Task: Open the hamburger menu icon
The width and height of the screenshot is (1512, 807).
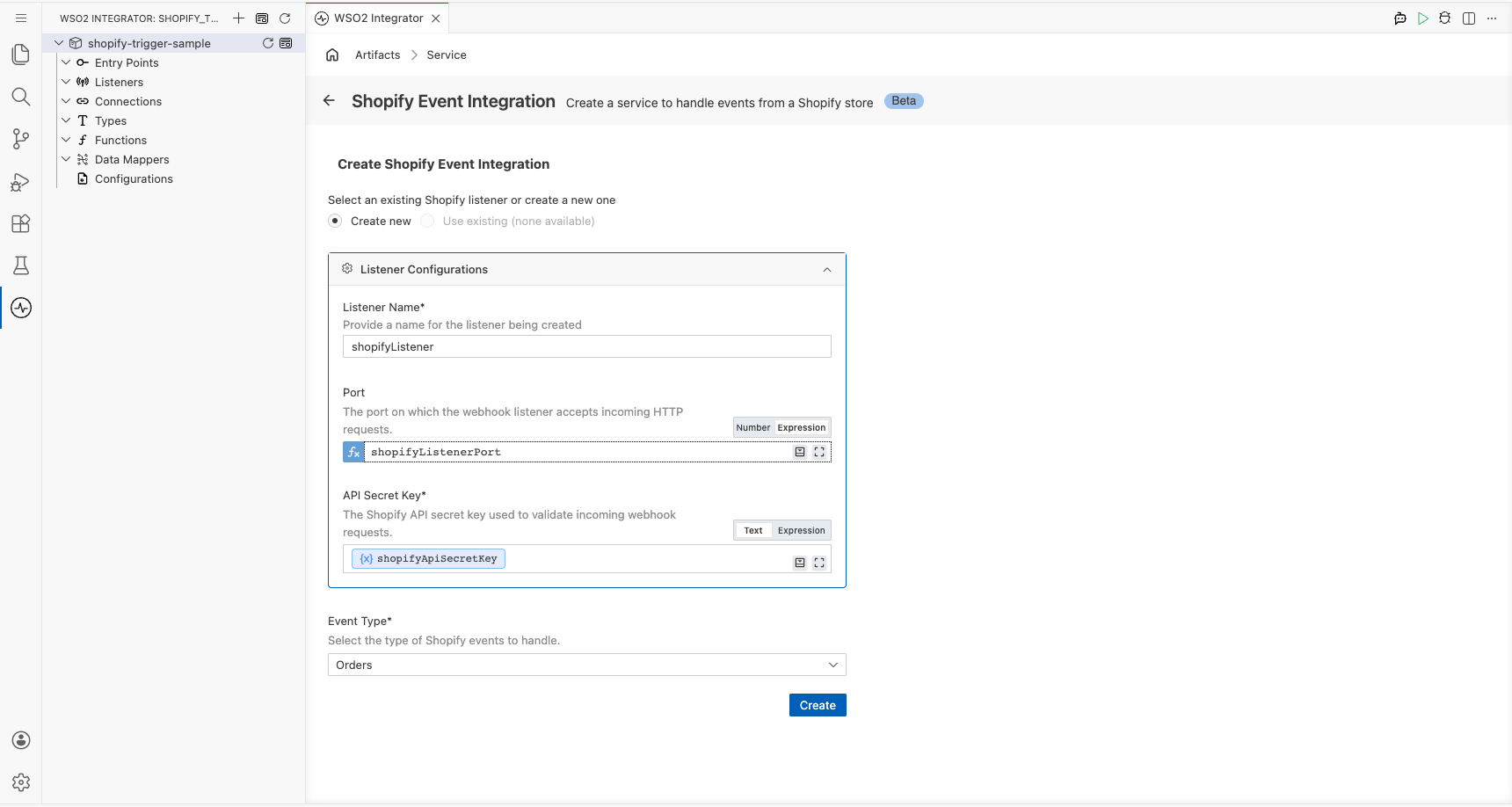Action: pyautogui.click(x=21, y=18)
